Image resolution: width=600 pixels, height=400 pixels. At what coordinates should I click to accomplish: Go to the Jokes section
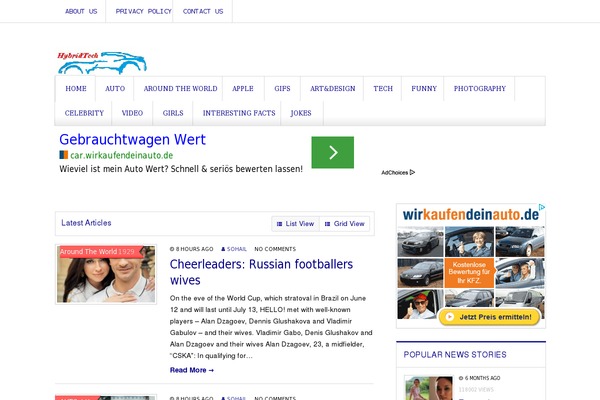click(301, 113)
